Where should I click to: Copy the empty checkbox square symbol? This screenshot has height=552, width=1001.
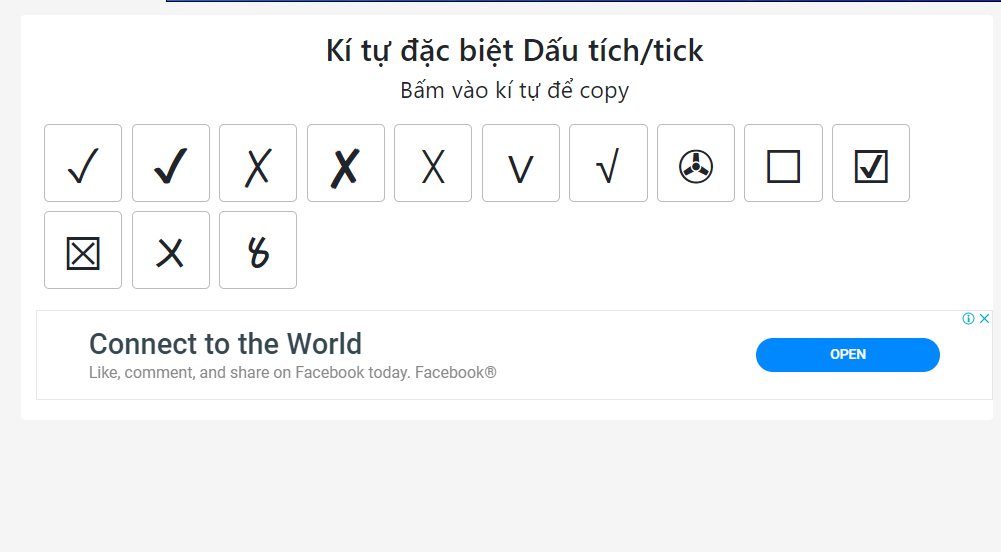(783, 163)
